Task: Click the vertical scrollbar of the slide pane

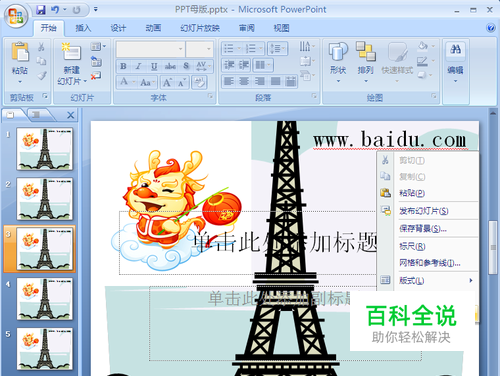Action: pyautogui.click(x=493, y=247)
